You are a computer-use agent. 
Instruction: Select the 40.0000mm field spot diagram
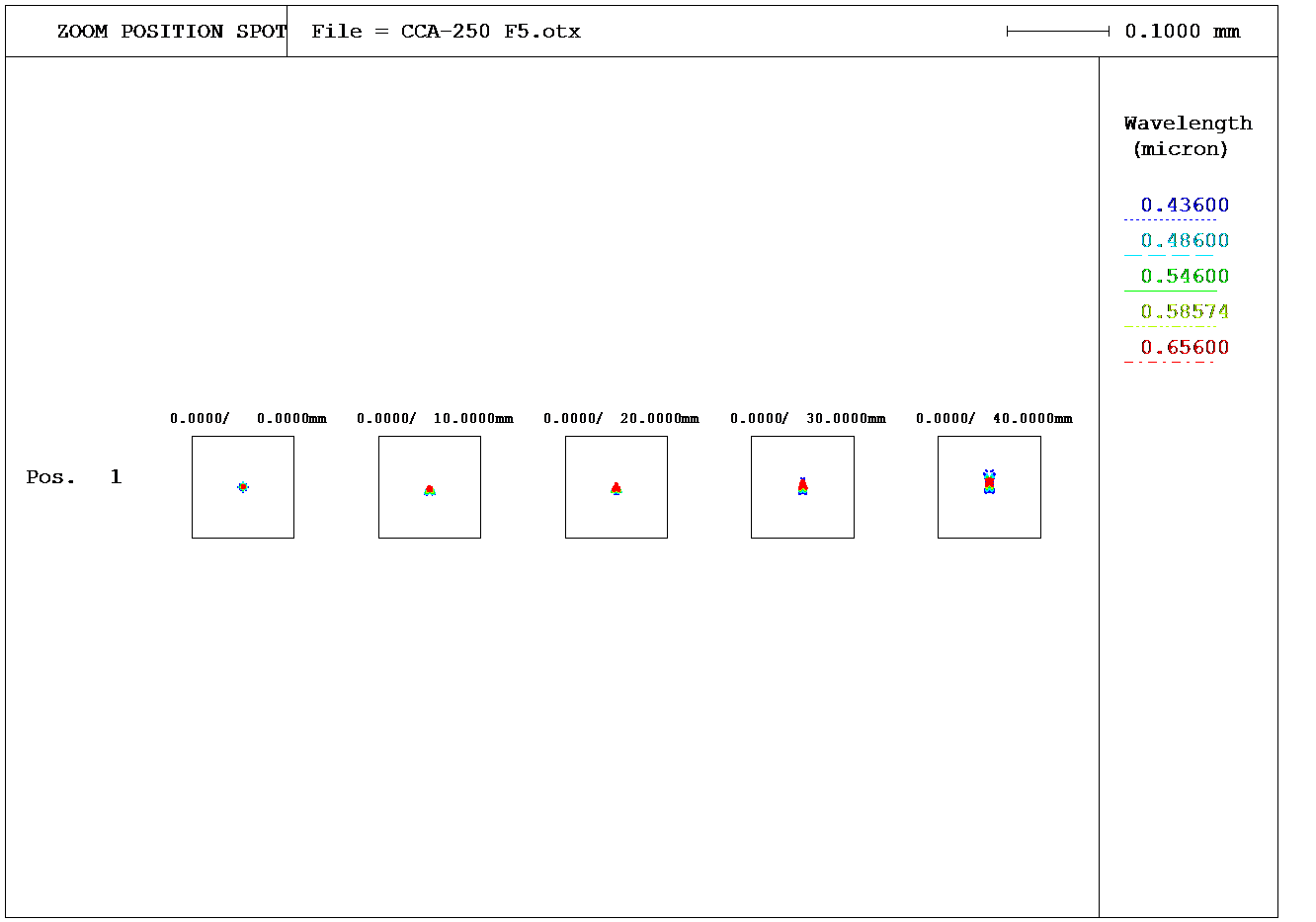pos(989,487)
